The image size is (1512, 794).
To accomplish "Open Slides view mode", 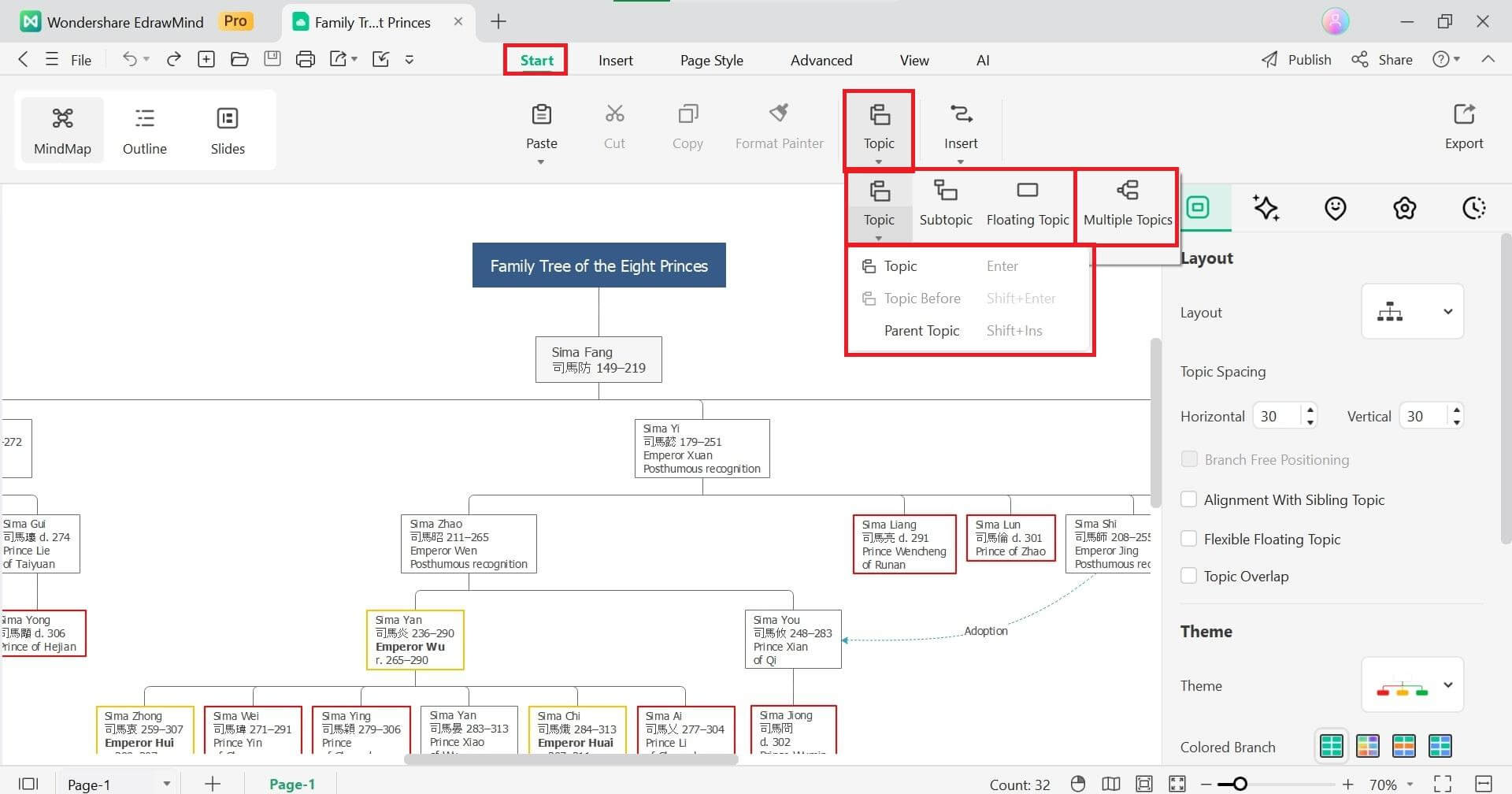I will [228, 131].
